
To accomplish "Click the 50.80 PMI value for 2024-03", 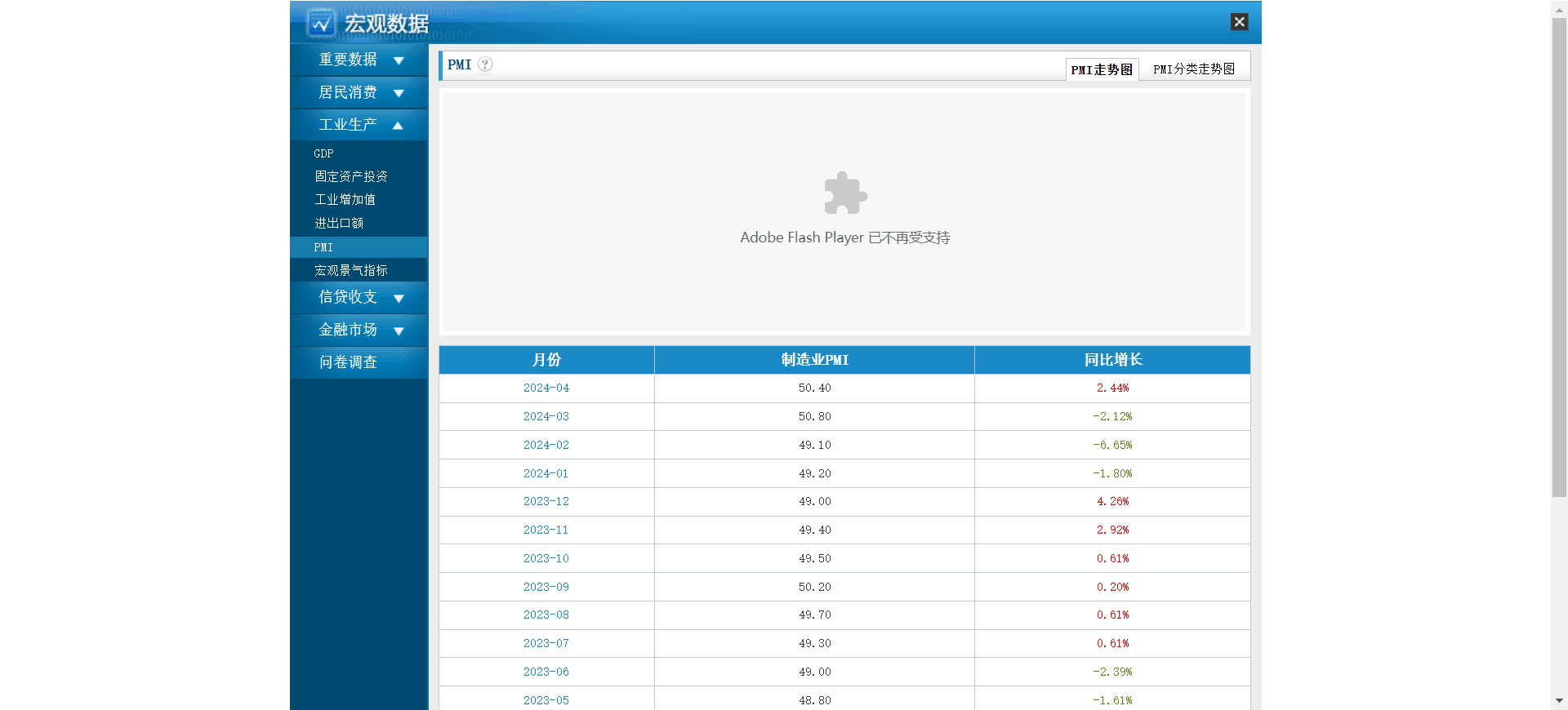I will click(x=815, y=417).
